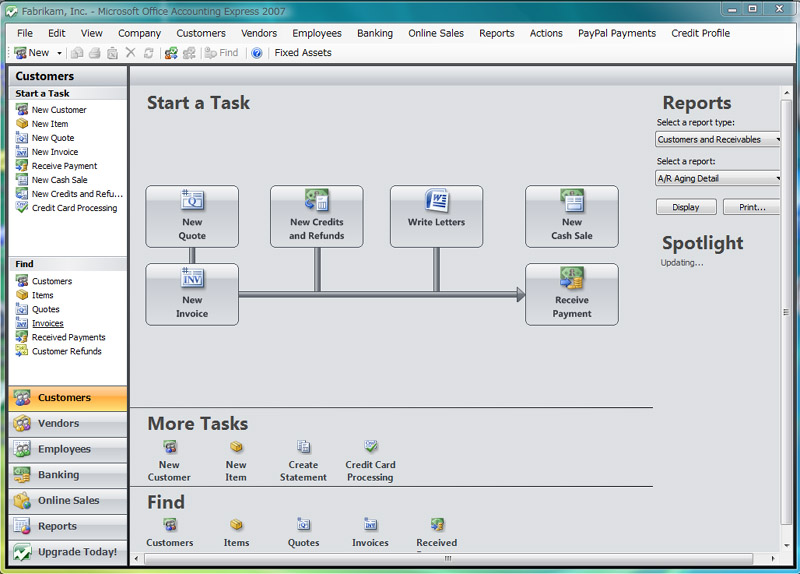800x574 pixels.
Task: Click the New Credits and Refunds tile
Action: pos(317,216)
